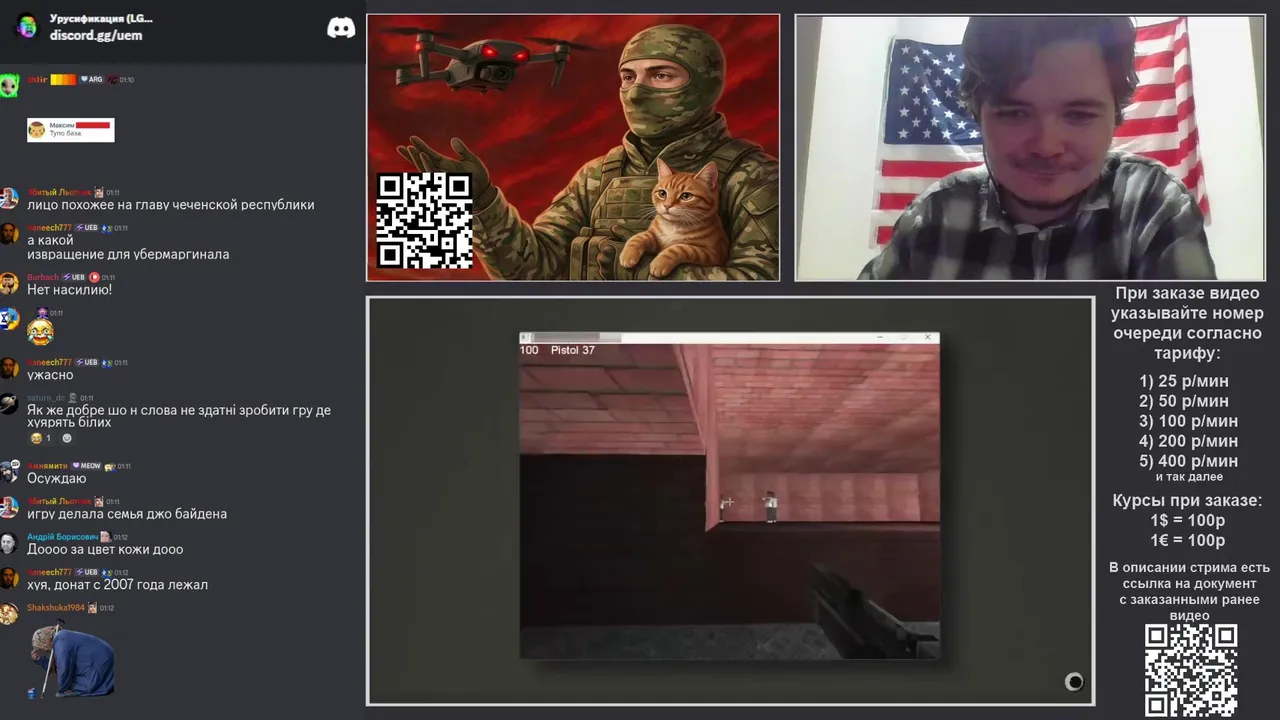Viewport: 1280px width, 720px height.
Task: Select the exchange rate '1$ = 100р'
Action: point(1187,521)
